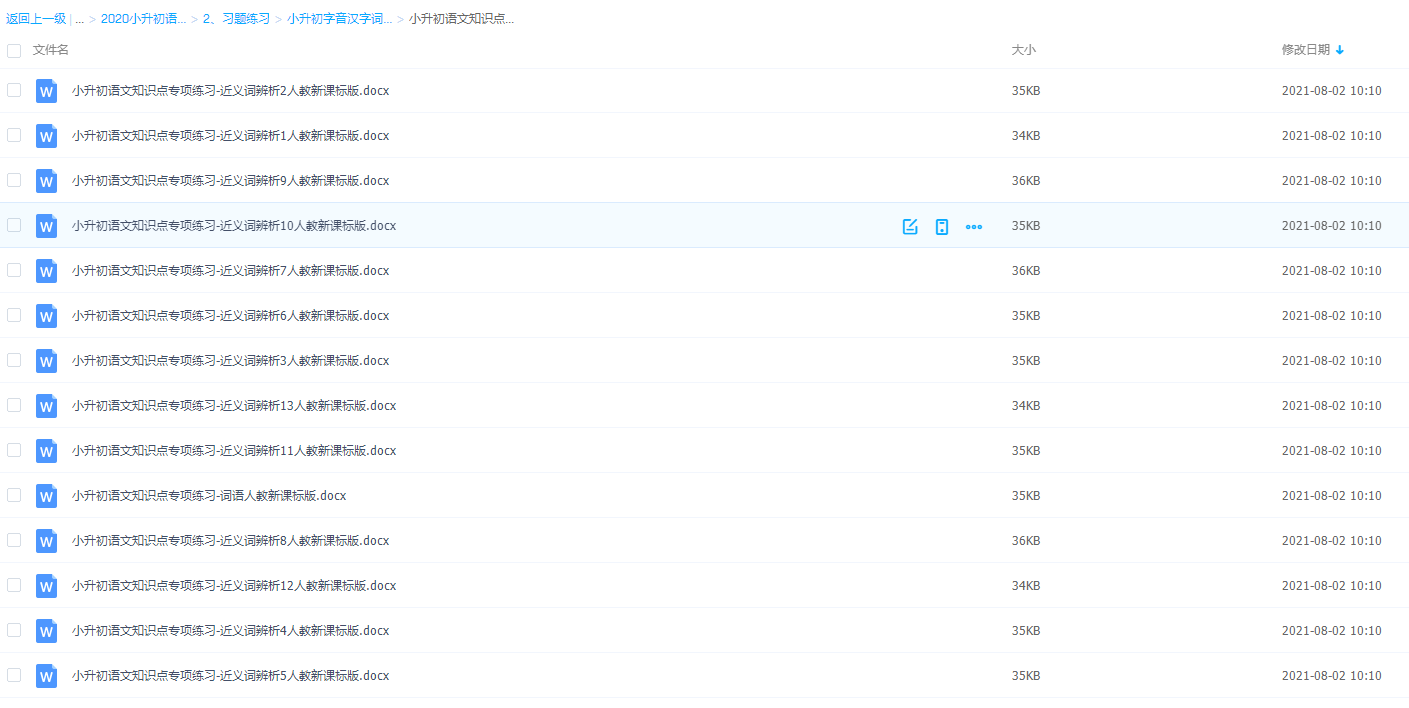The height and width of the screenshot is (708, 1409).
Task: Click the sort arrow next to 修改日期
Action: coord(1340,50)
